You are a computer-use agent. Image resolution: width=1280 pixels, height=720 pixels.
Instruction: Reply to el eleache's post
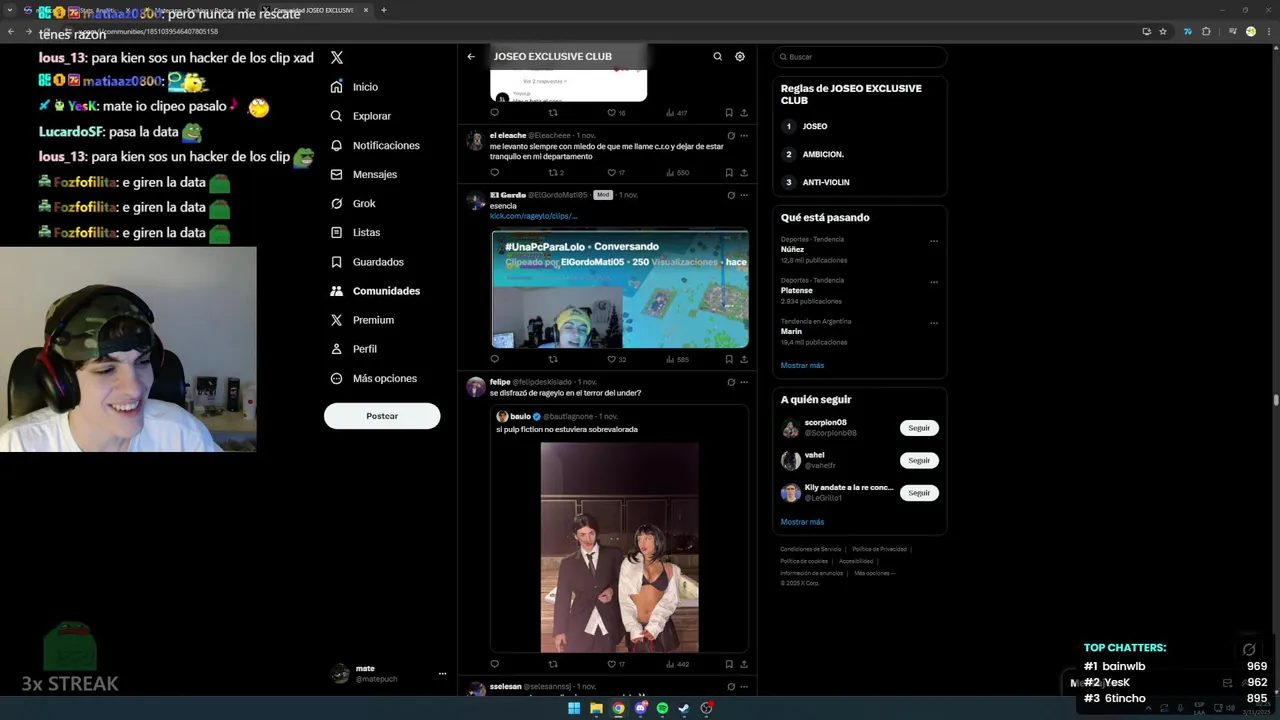coord(494,173)
